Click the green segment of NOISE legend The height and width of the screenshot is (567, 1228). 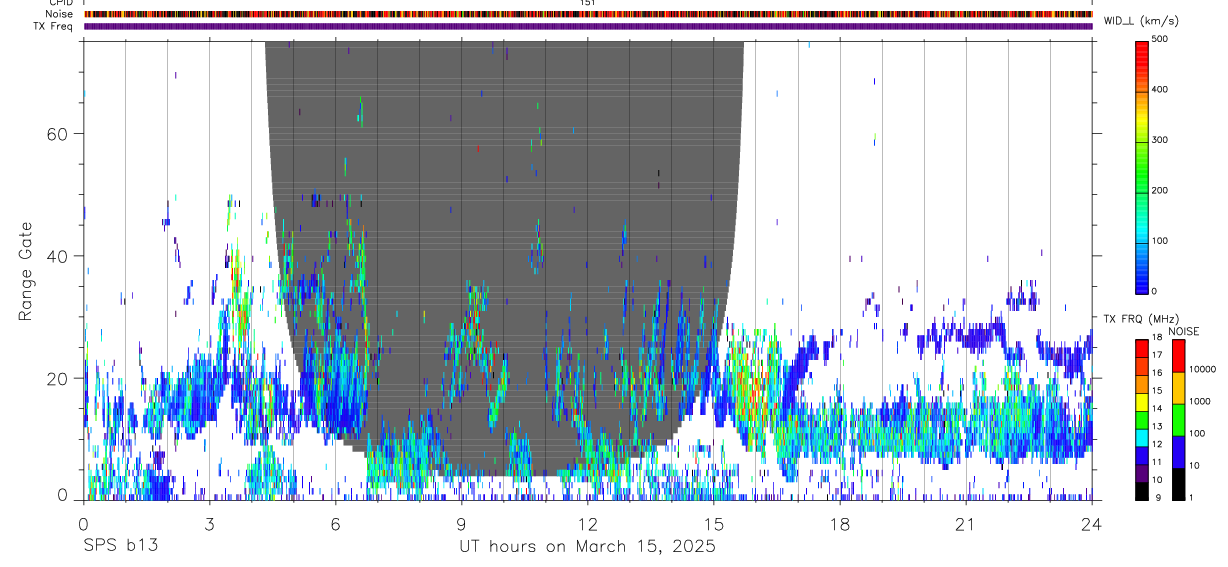[x=1178, y=419]
